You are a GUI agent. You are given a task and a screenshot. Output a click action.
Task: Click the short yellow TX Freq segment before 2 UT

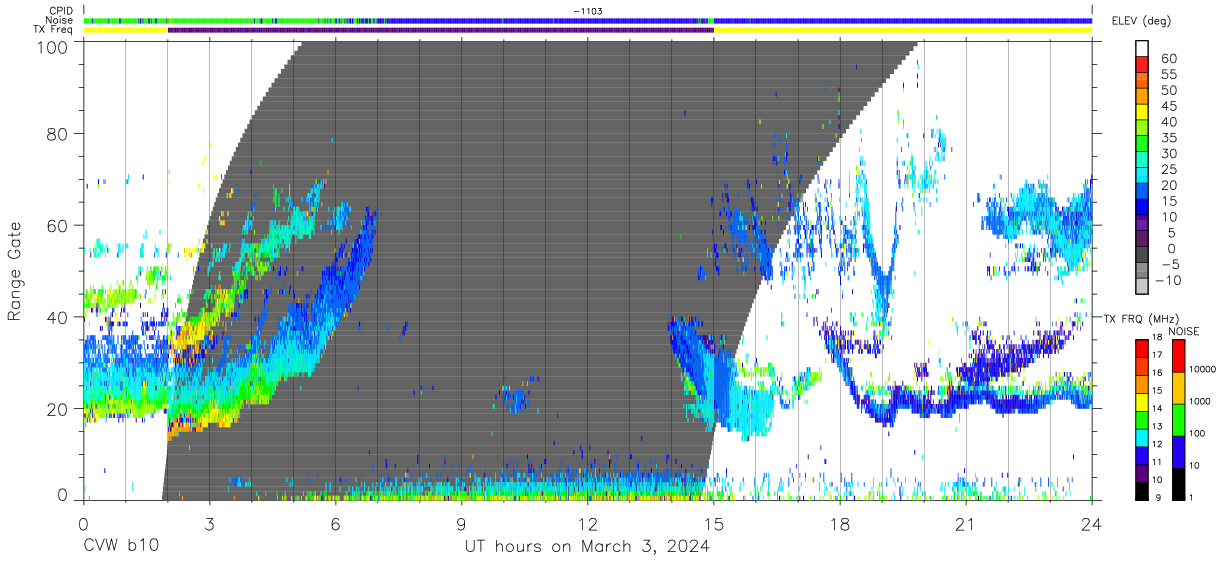(126, 30)
